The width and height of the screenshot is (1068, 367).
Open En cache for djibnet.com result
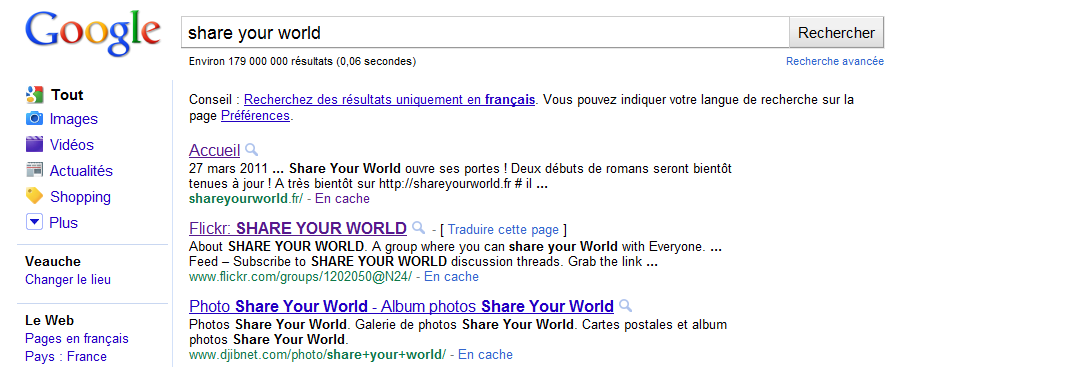coord(485,354)
